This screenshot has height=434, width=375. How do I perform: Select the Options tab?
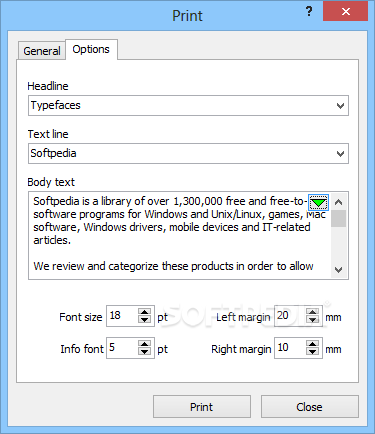tap(91, 49)
